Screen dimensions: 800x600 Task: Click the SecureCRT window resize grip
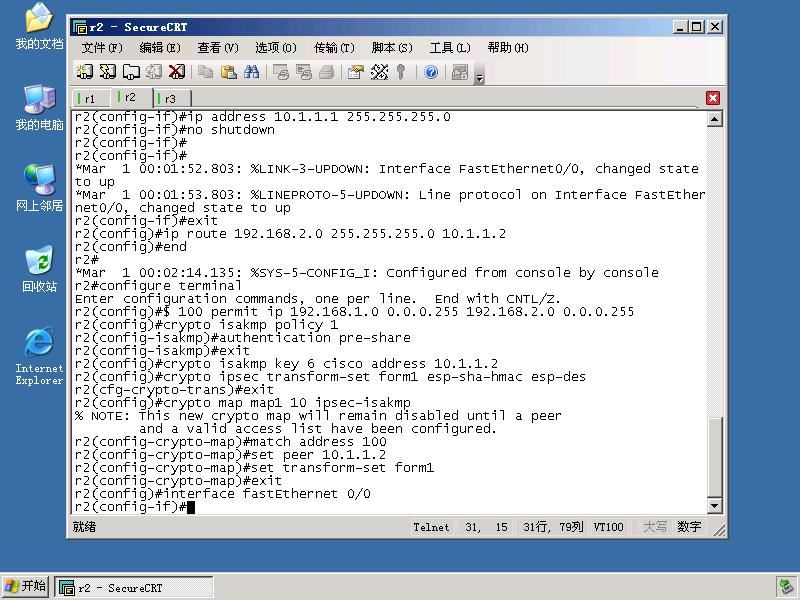pos(719,531)
